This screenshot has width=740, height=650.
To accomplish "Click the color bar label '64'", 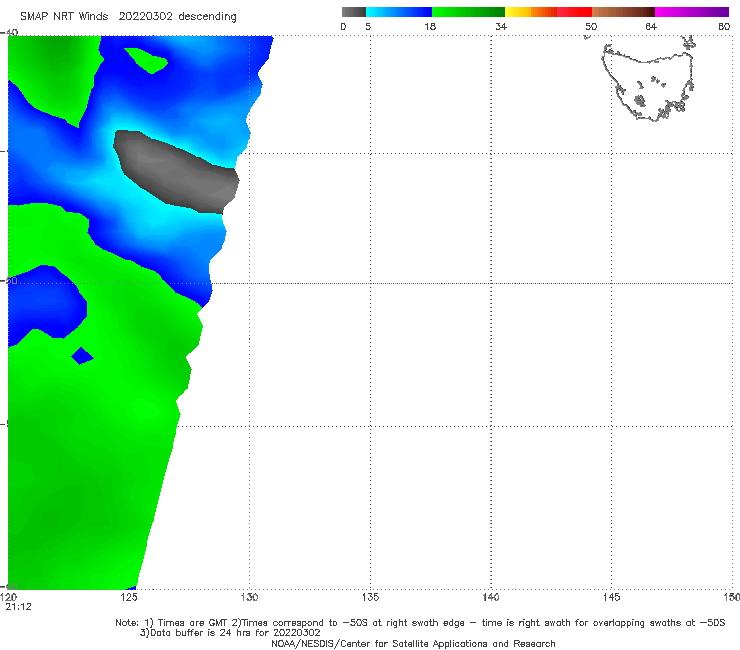I will [651, 27].
